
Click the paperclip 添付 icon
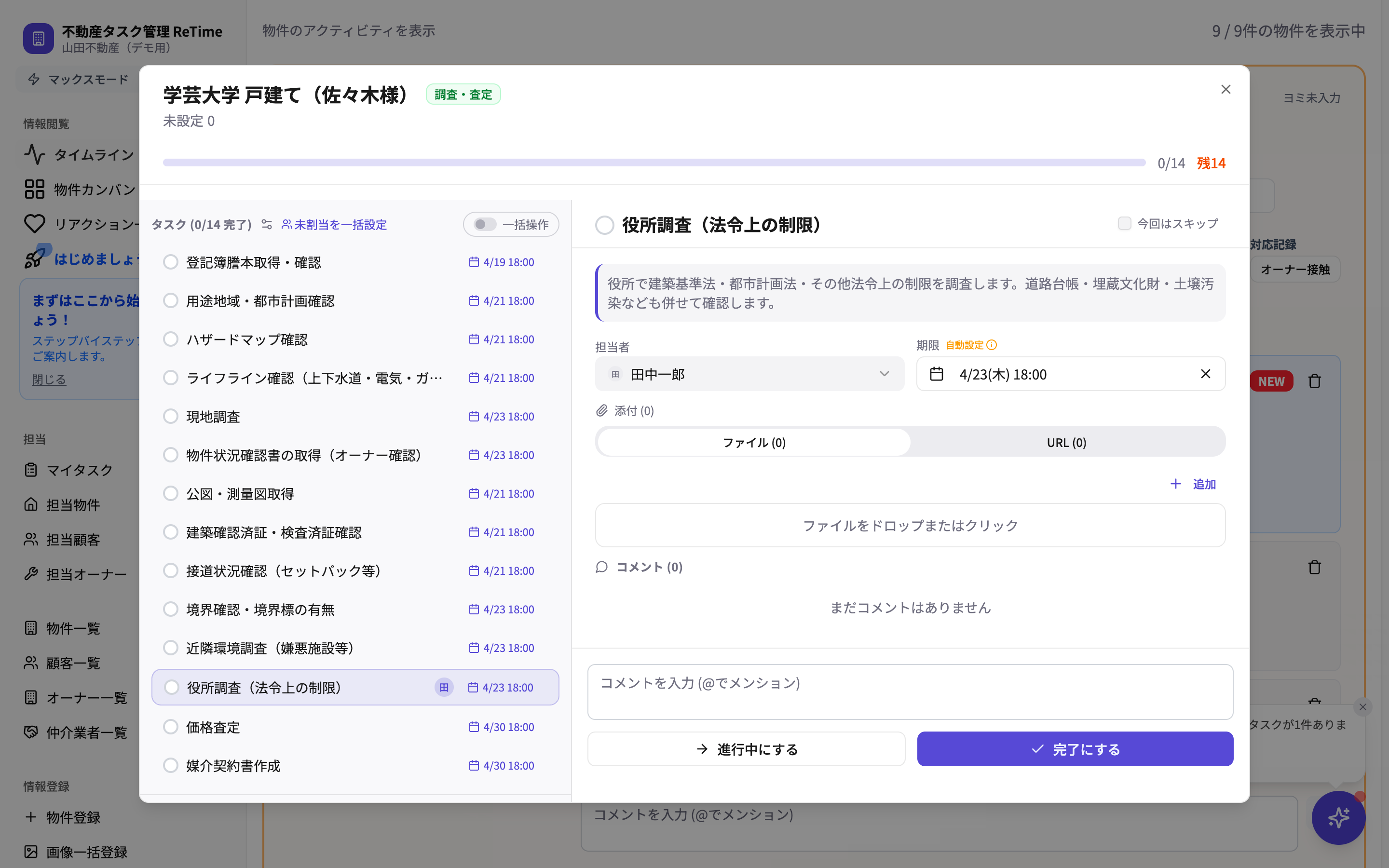click(601, 410)
